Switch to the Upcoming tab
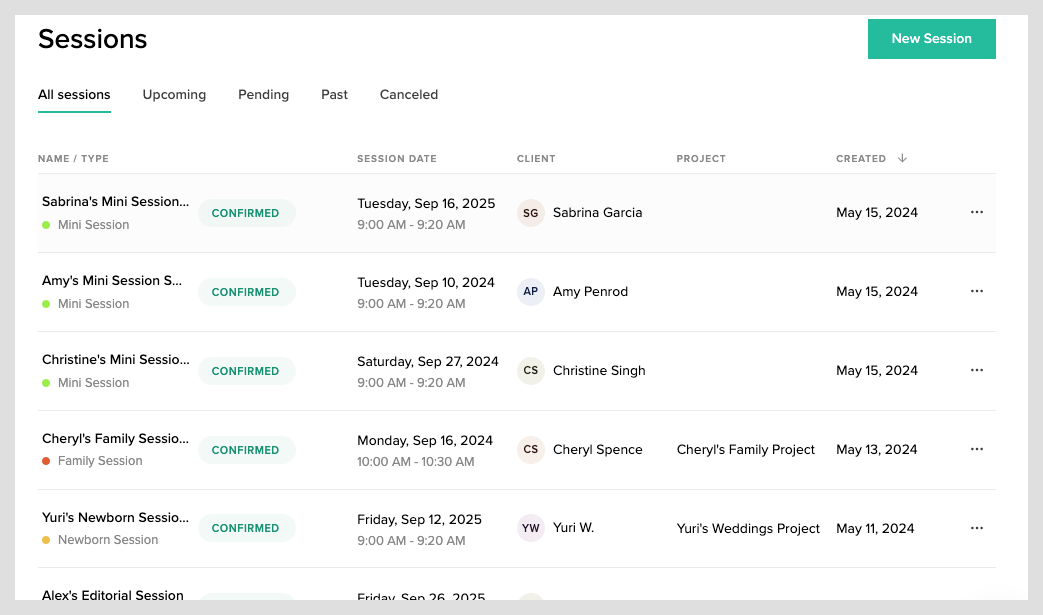The width and height of the screenshot is (1043, 615). point(174,94)
